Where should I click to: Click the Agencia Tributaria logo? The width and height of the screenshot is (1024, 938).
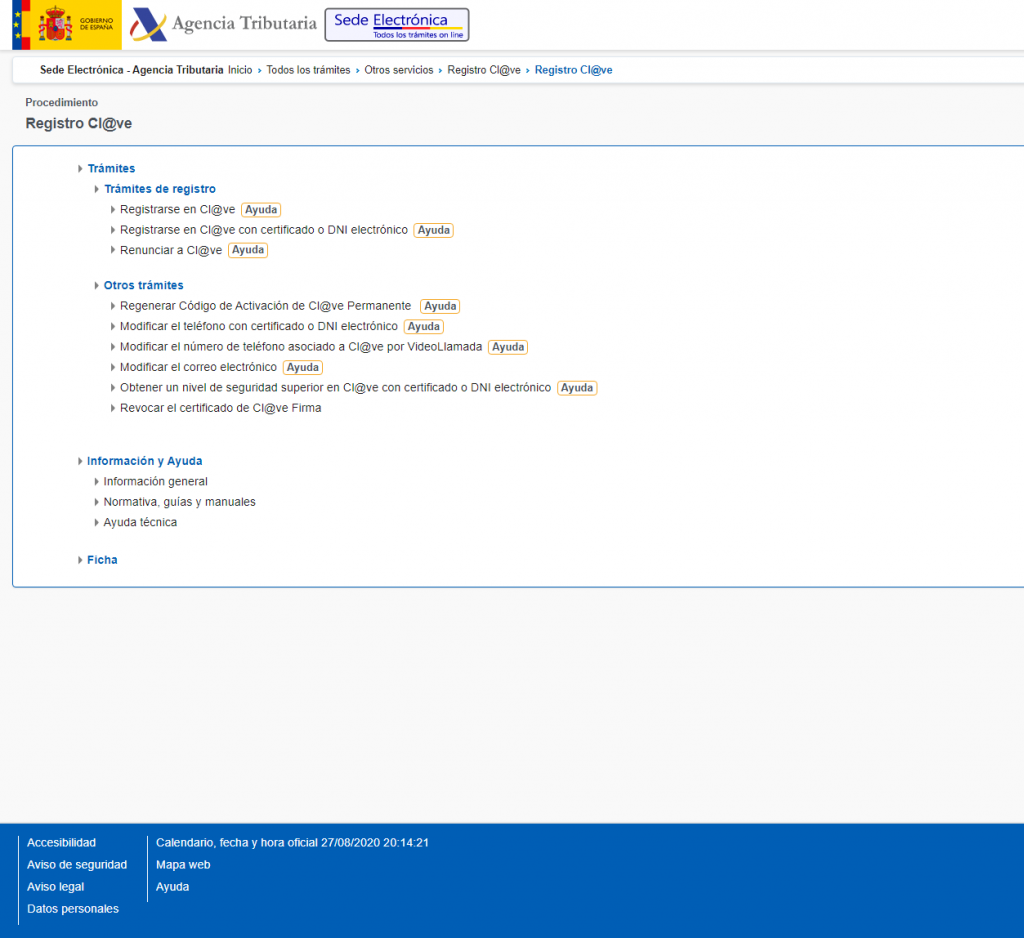pos(223,24)
